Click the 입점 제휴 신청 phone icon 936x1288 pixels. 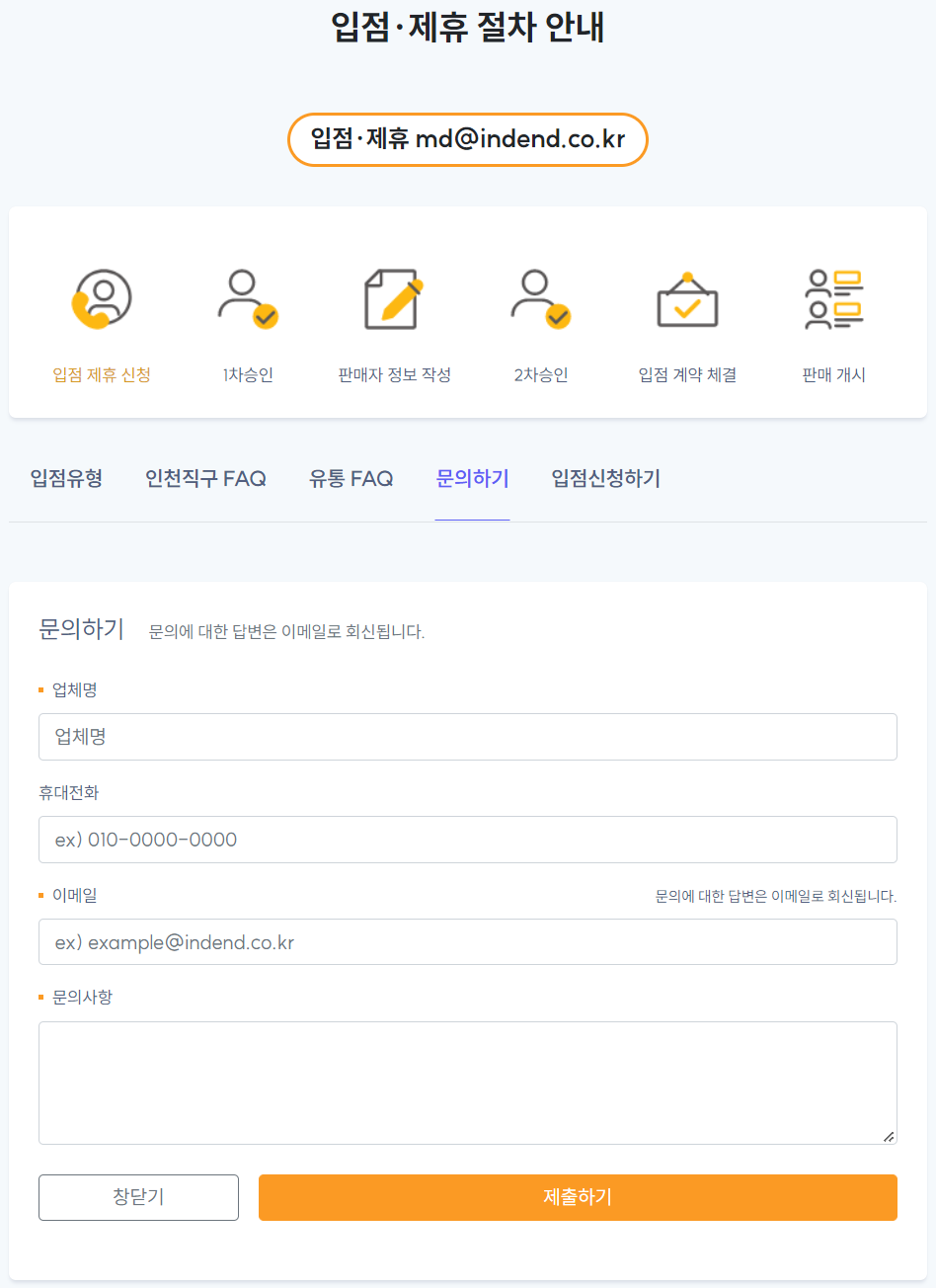(x=102, y=298)
